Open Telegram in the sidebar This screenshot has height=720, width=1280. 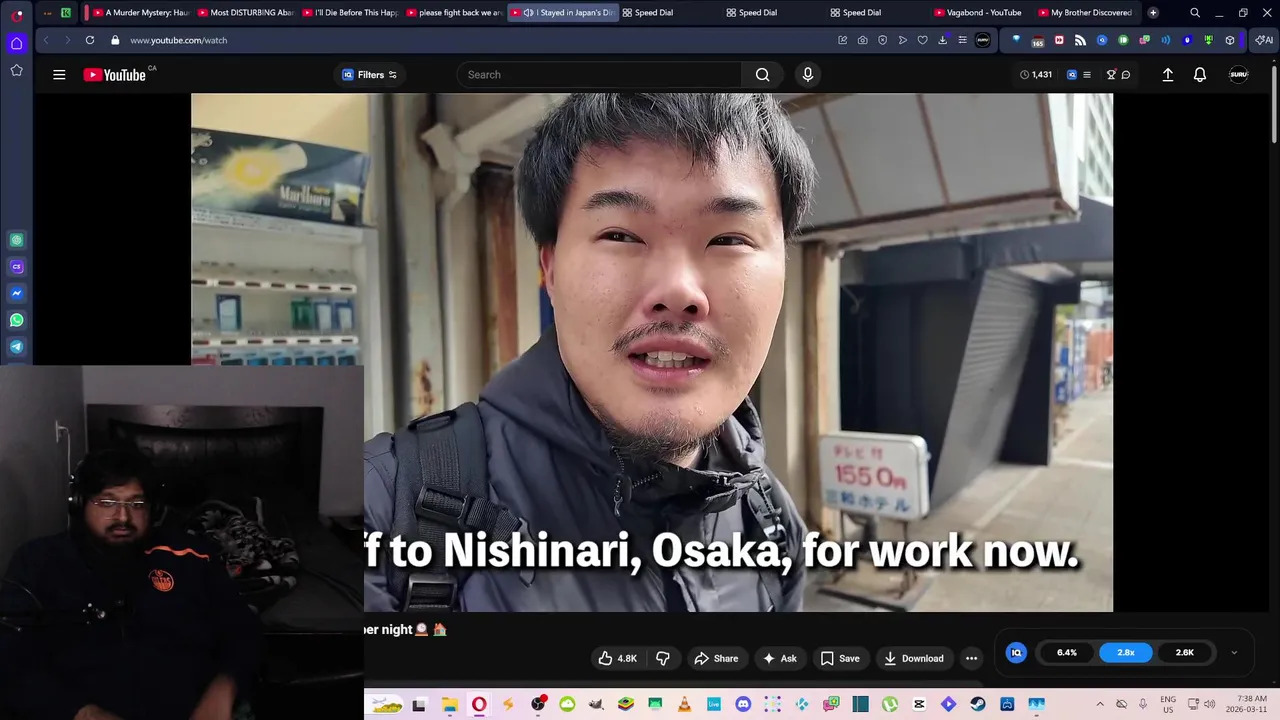point(16,347)
